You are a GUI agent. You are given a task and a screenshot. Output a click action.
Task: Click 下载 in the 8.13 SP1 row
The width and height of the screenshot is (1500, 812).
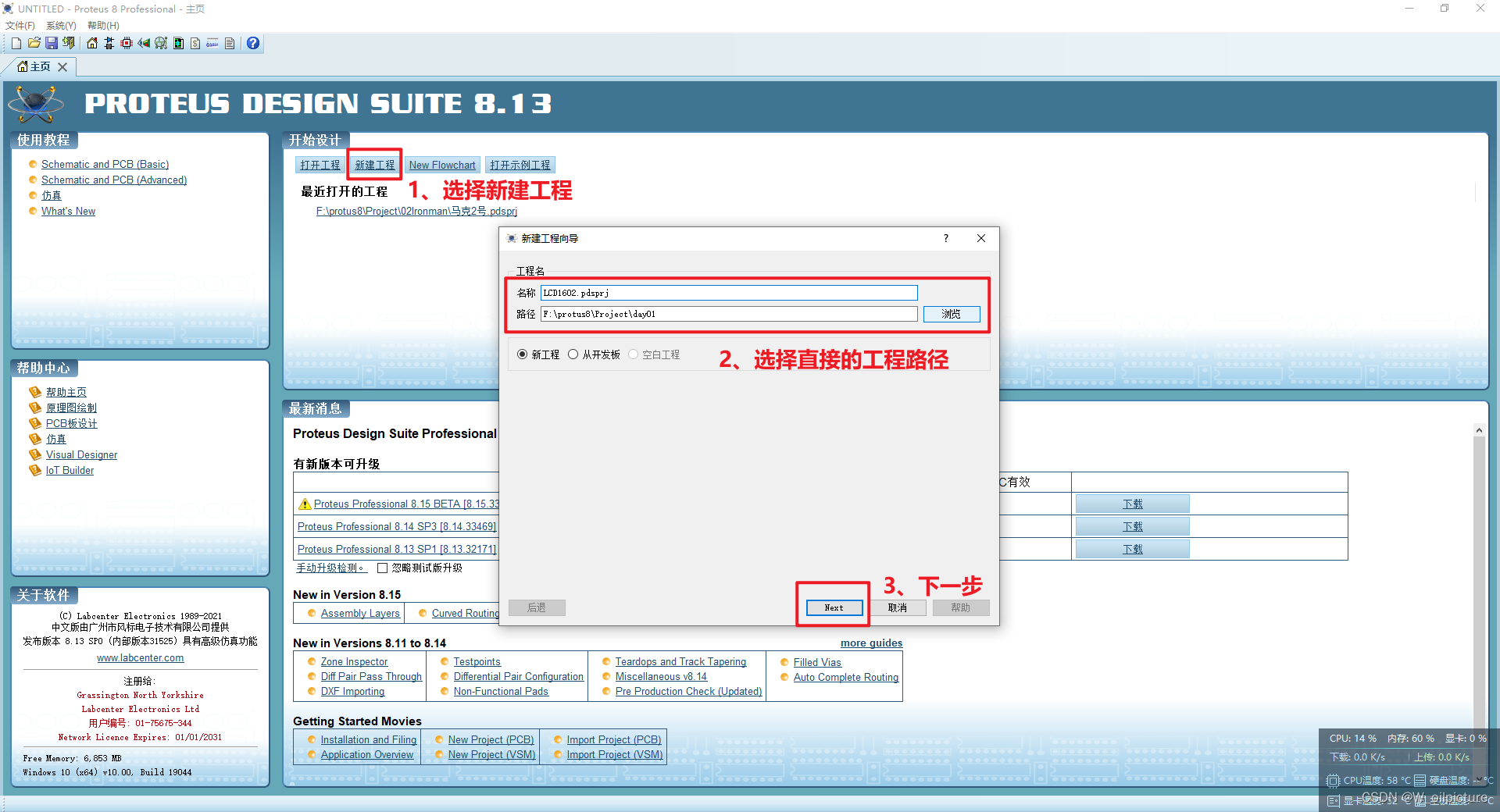(1133, 549)
